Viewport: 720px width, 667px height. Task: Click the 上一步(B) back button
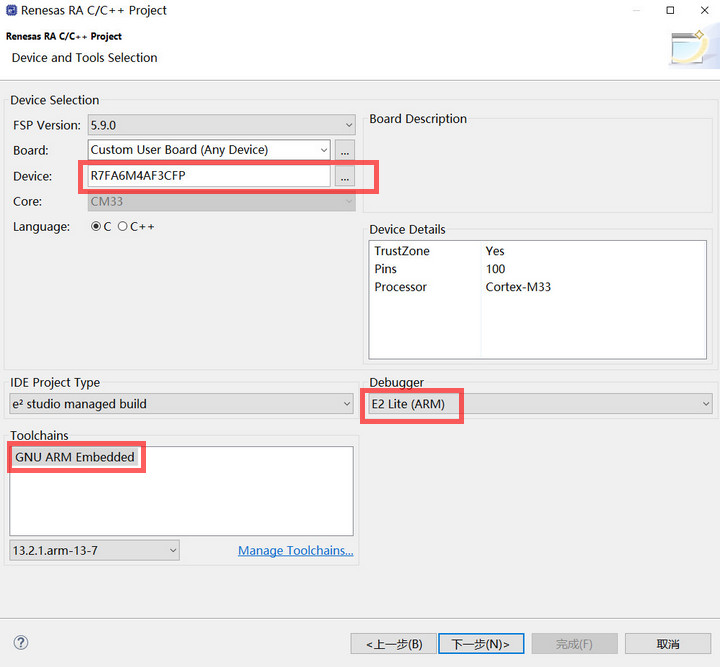click(394, 644)
